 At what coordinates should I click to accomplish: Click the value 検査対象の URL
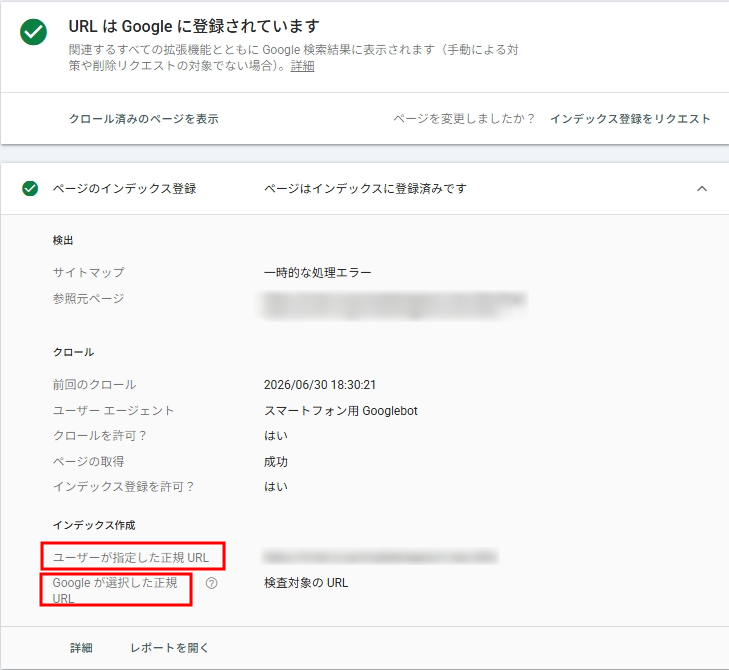click(x=306, y=583)
